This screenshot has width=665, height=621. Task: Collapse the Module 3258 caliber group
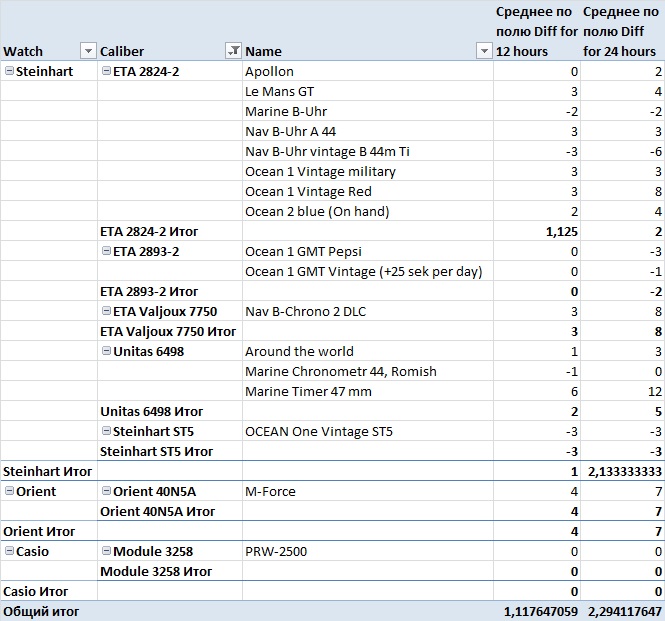click(106, 551)
